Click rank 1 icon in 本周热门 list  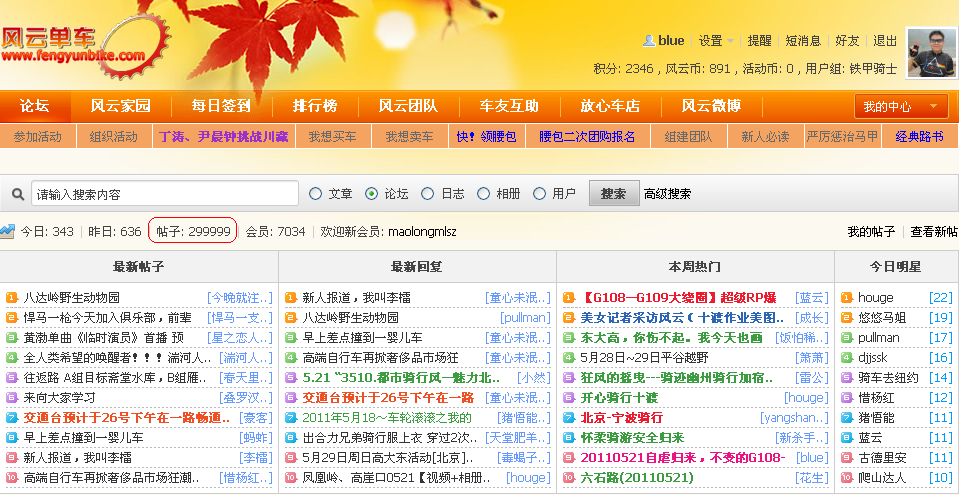(x=568, y=297)
